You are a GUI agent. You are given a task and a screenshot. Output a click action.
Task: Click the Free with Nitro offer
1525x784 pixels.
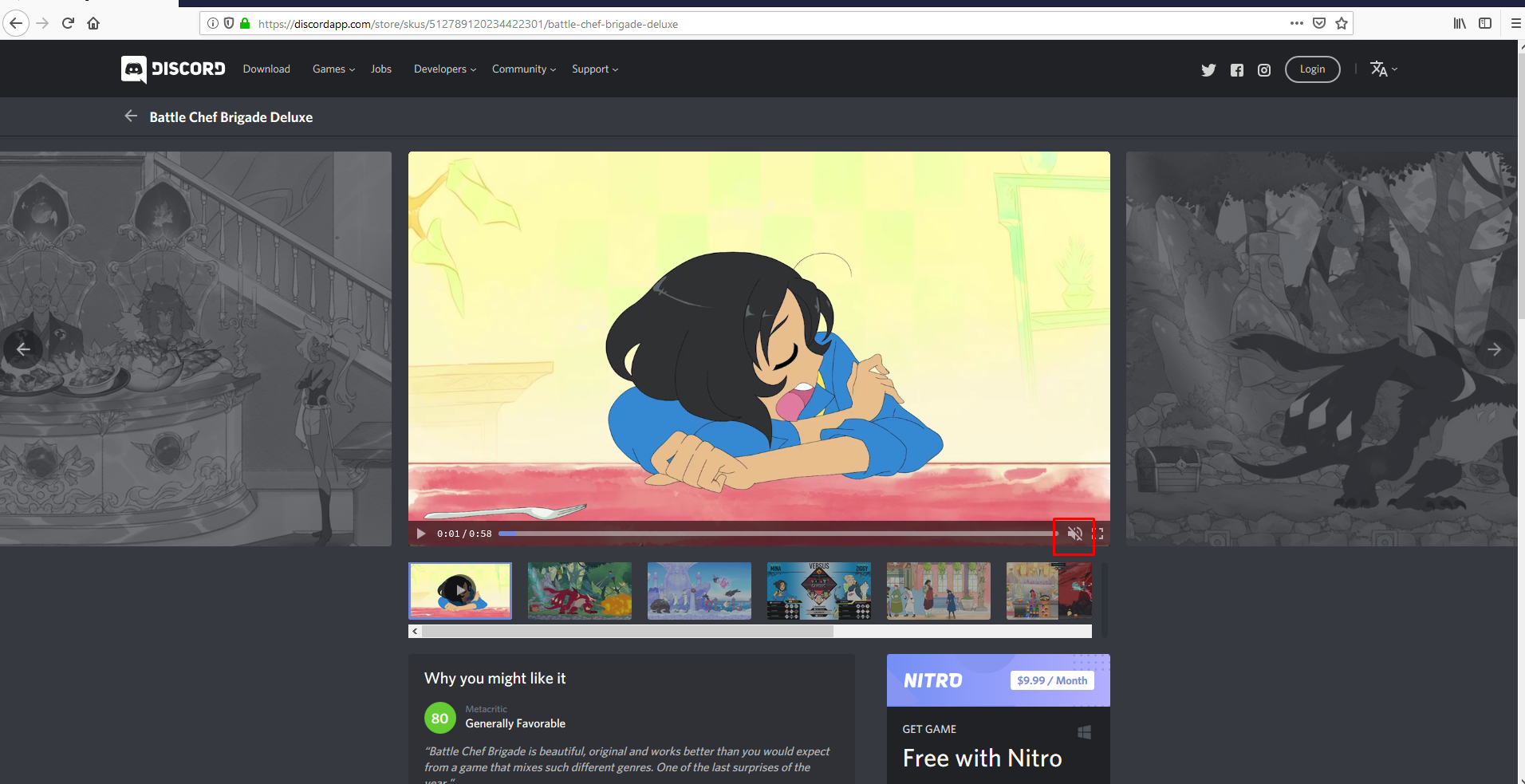[x=982, y=758]
